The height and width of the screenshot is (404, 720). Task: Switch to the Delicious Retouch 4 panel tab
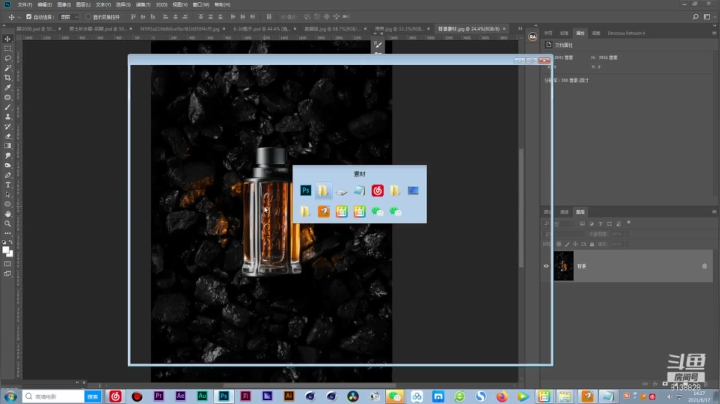pyautogui.click(x=626, y=33)
